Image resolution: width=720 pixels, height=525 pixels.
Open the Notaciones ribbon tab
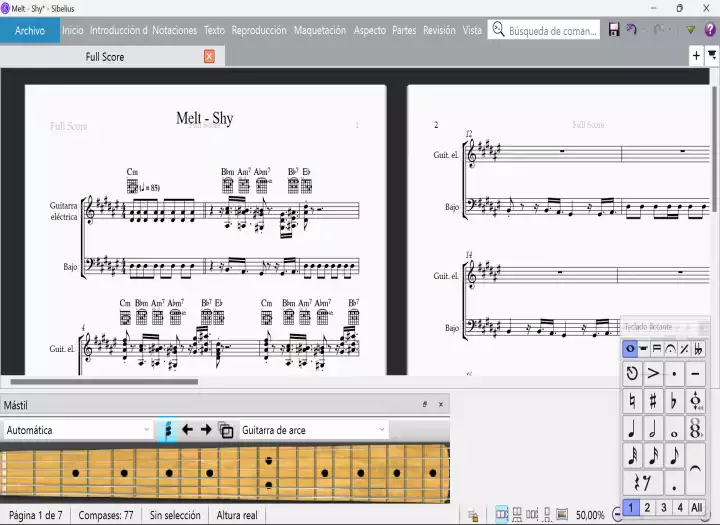(x=174, y=30)
